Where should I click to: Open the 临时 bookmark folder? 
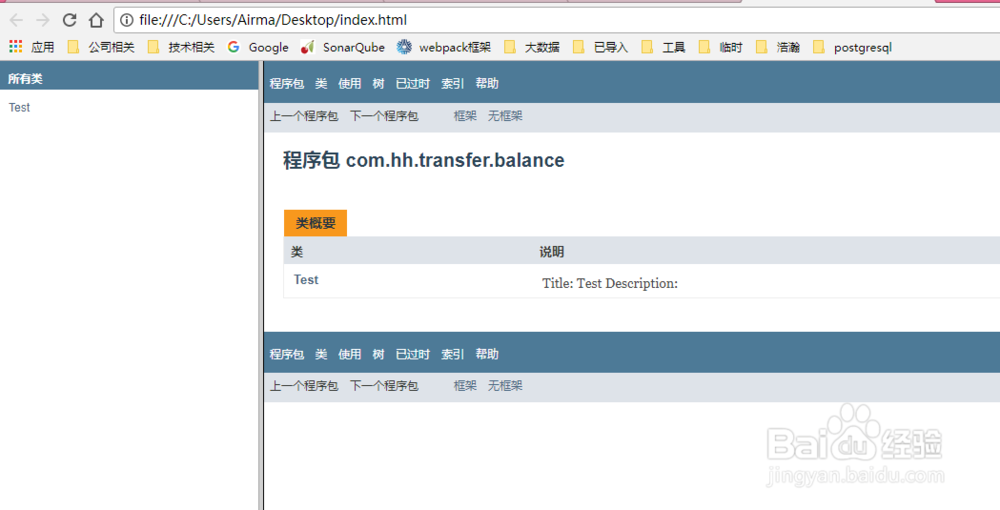click(x=721, y=47)
